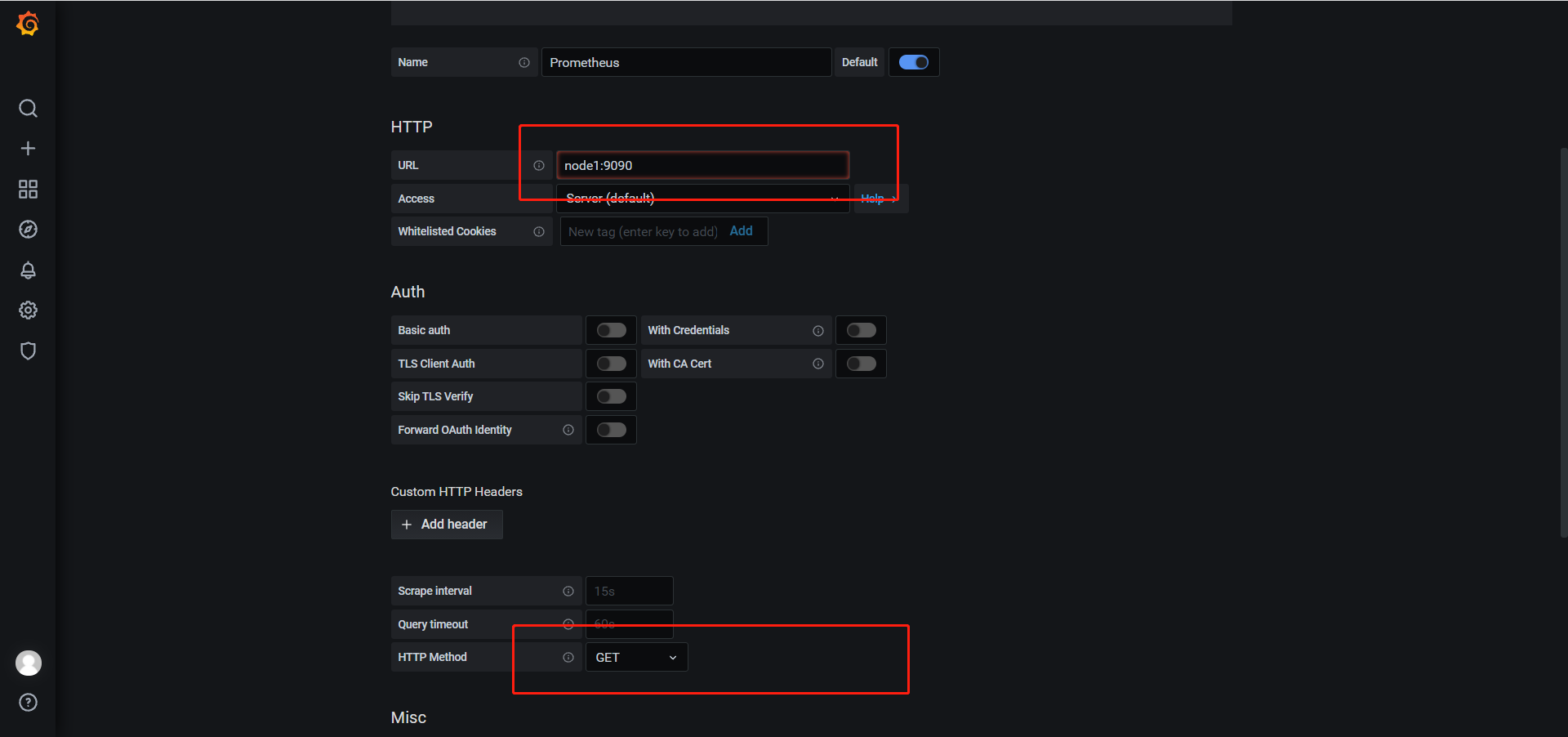Click the info icon beside With Credentials
The height and width of the screenshot is (737, 1568).
[818, 330]
